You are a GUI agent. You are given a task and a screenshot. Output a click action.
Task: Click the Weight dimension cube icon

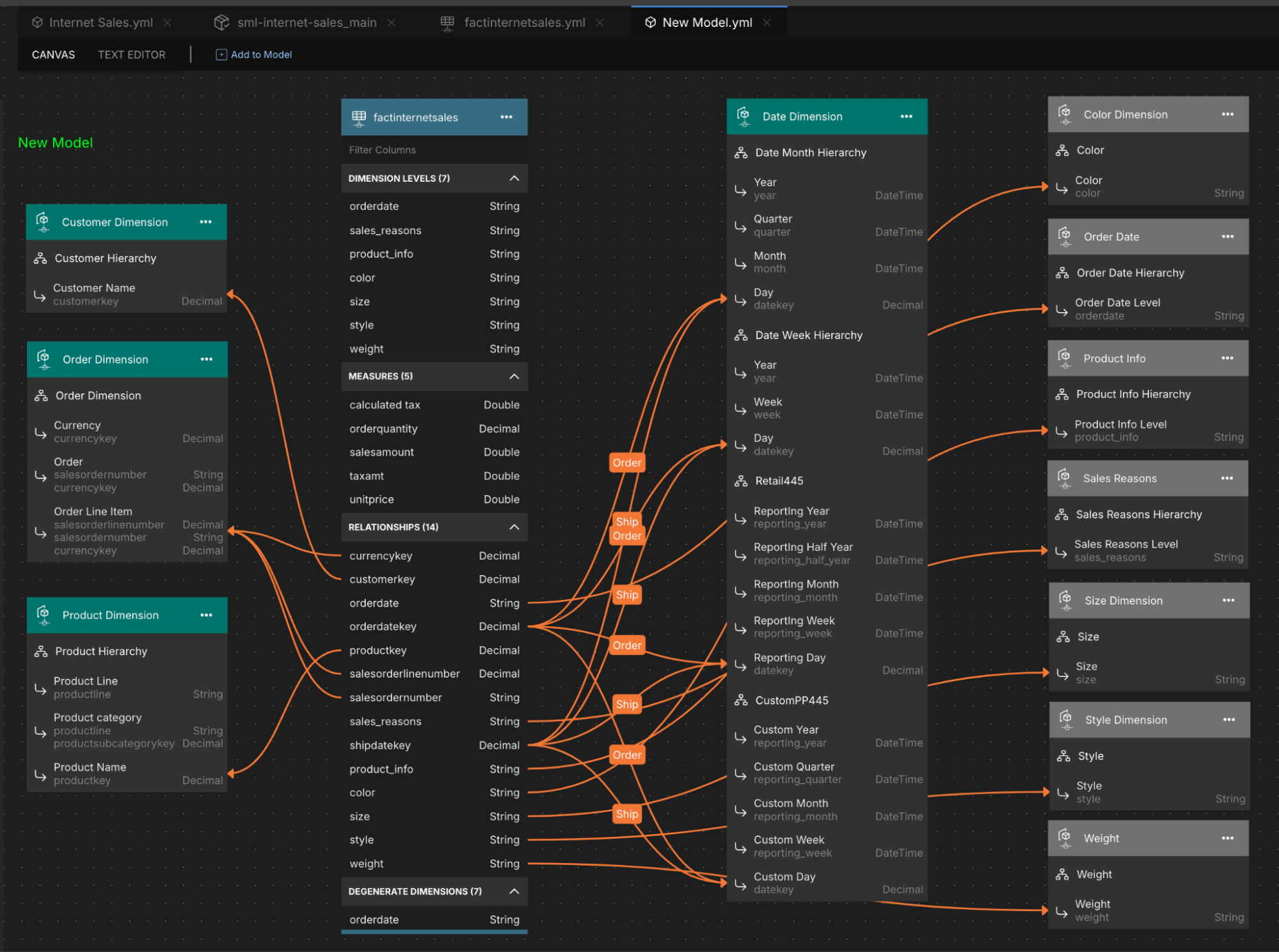point(1065,838)
